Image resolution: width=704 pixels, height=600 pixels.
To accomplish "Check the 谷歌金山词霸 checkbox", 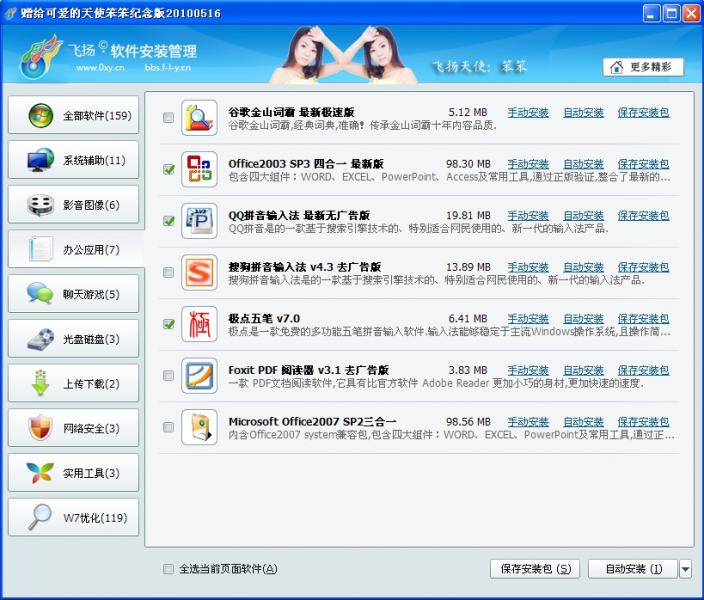I will [x=168, y=118].
